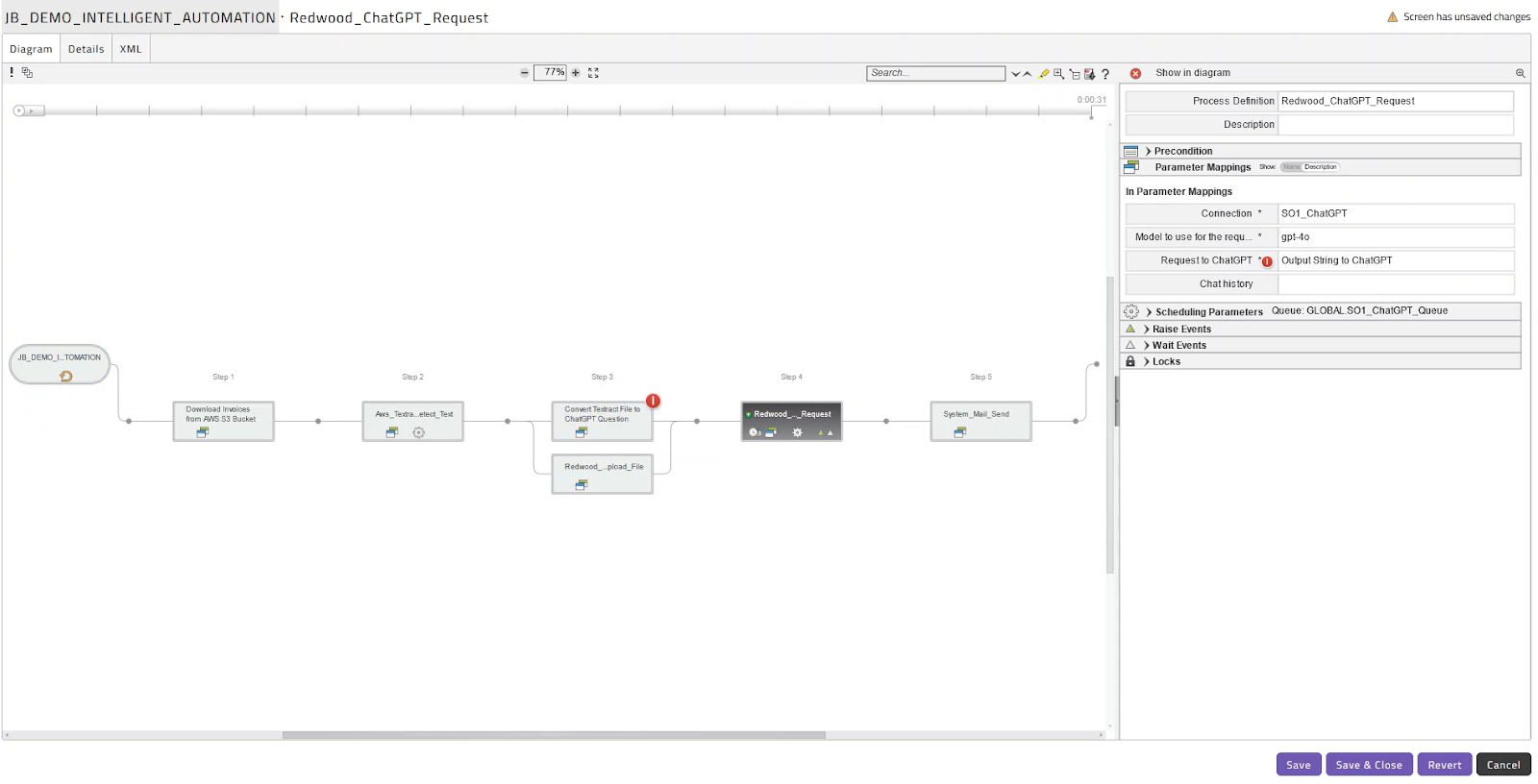The height and width of the screenshot is (784, 1538).
Task: Click the fit-to-screen expand icon
Action: pyautogui.click(x=593, y=73)
